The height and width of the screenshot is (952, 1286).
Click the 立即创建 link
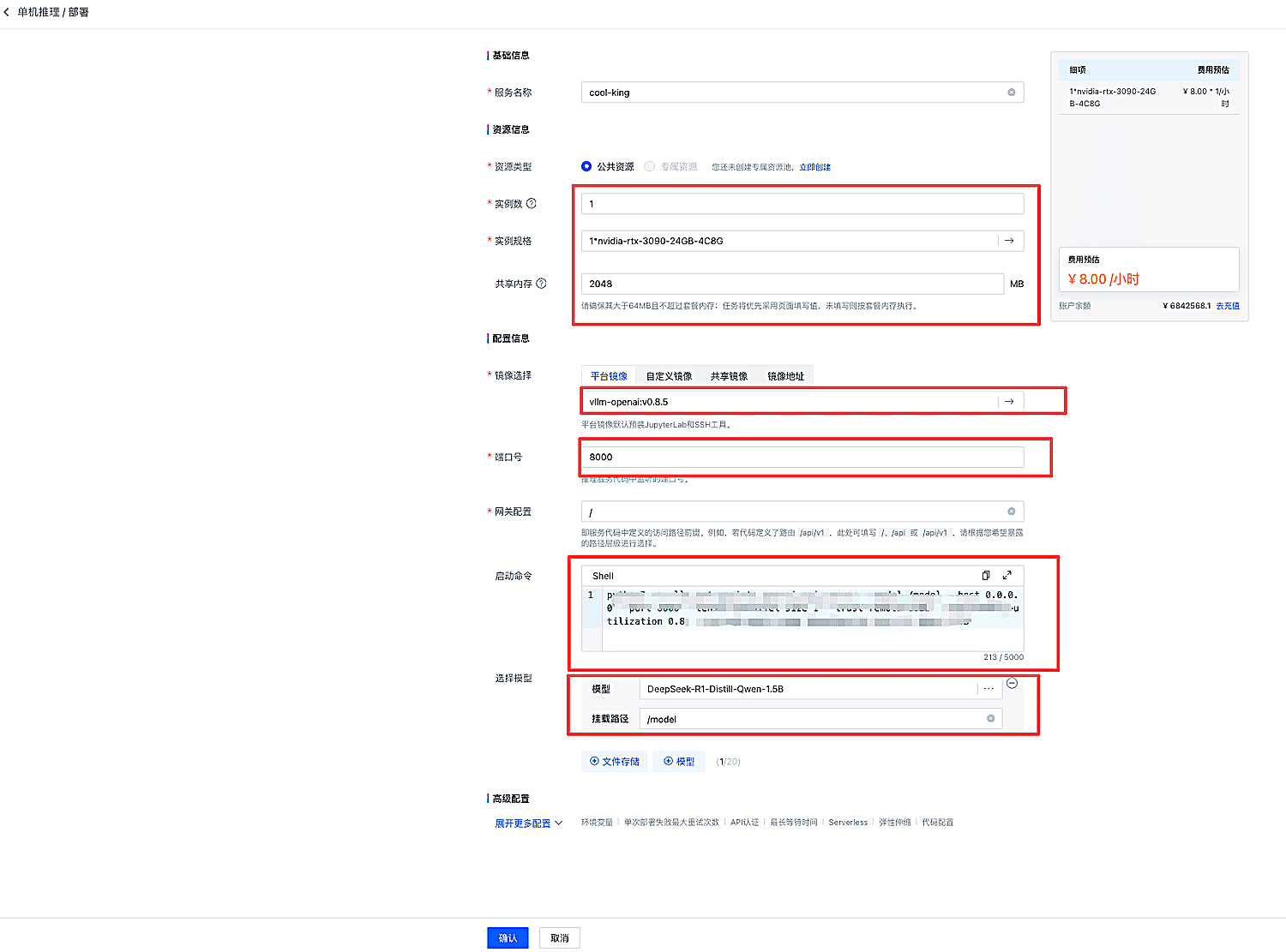(814, 167)
